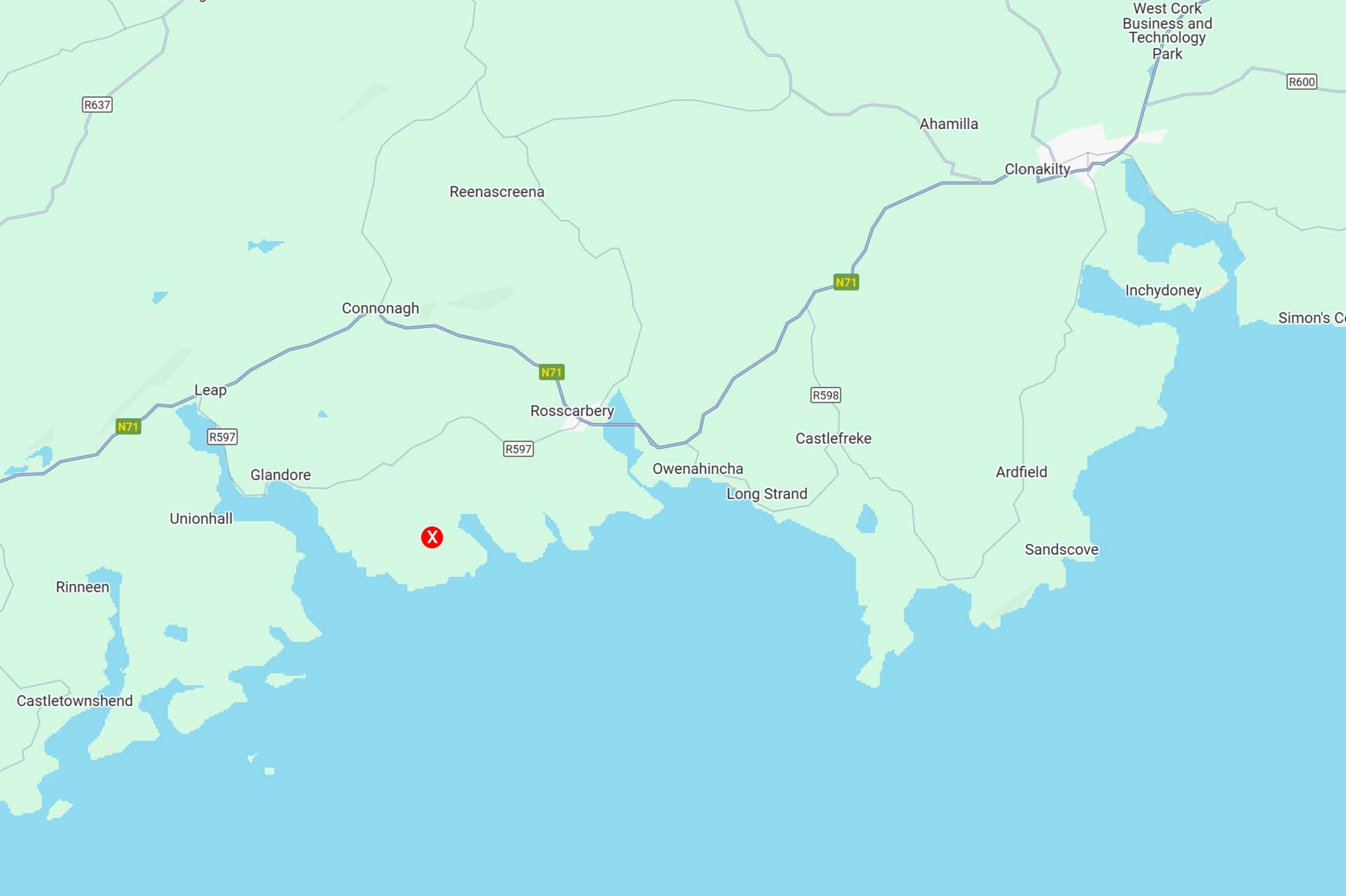Image resolution: width=1346 pixels, height=896 pixels.
Task: Select the Unionhall place label
Action: (x=200, y=518)
